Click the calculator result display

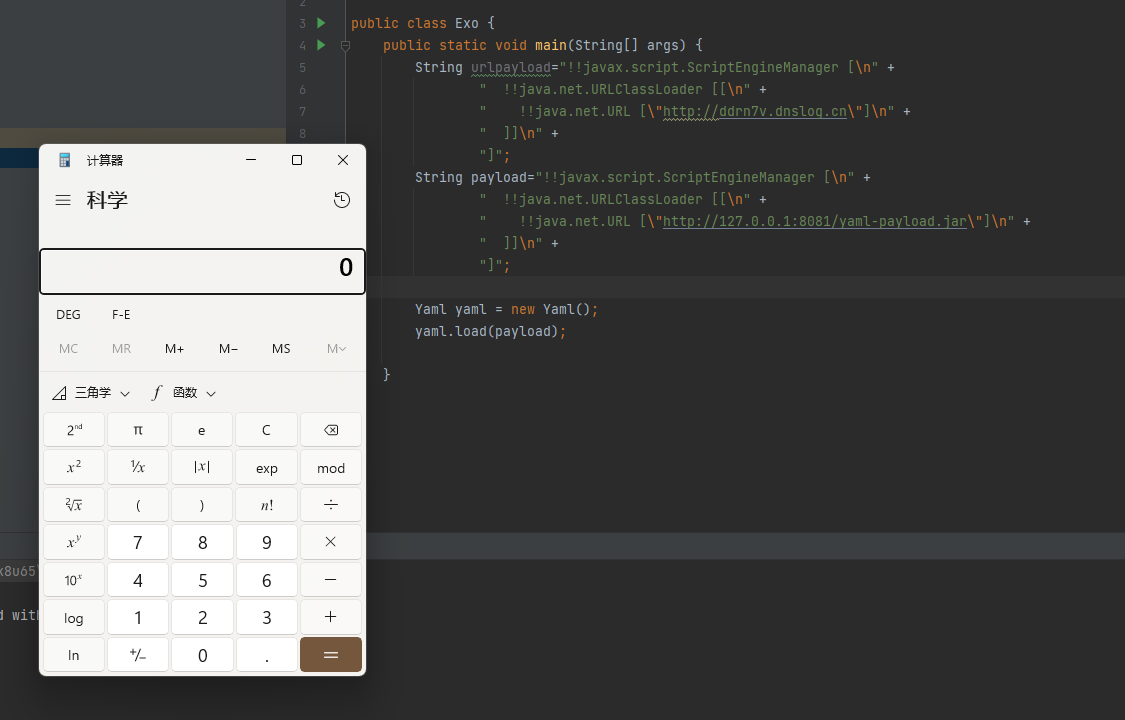tap(202, 271)
